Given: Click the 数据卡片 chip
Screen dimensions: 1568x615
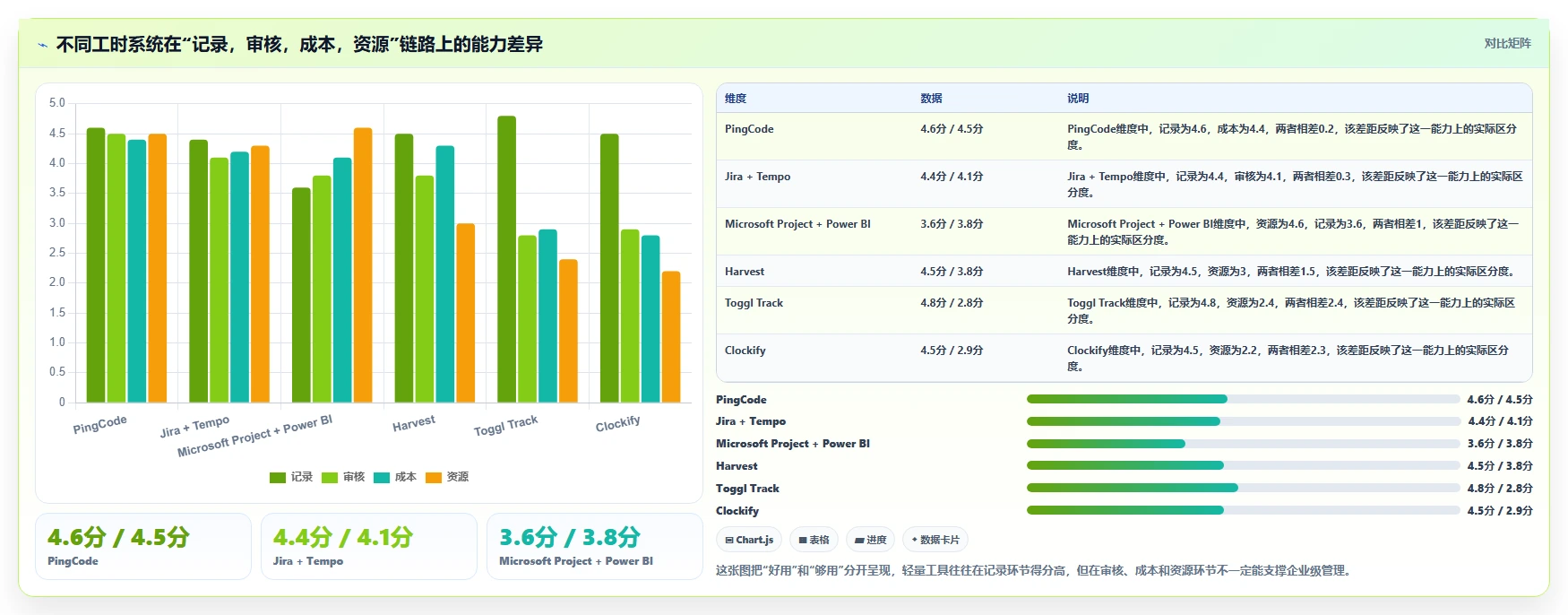Looking at the screenshot, I should (935, 540).
